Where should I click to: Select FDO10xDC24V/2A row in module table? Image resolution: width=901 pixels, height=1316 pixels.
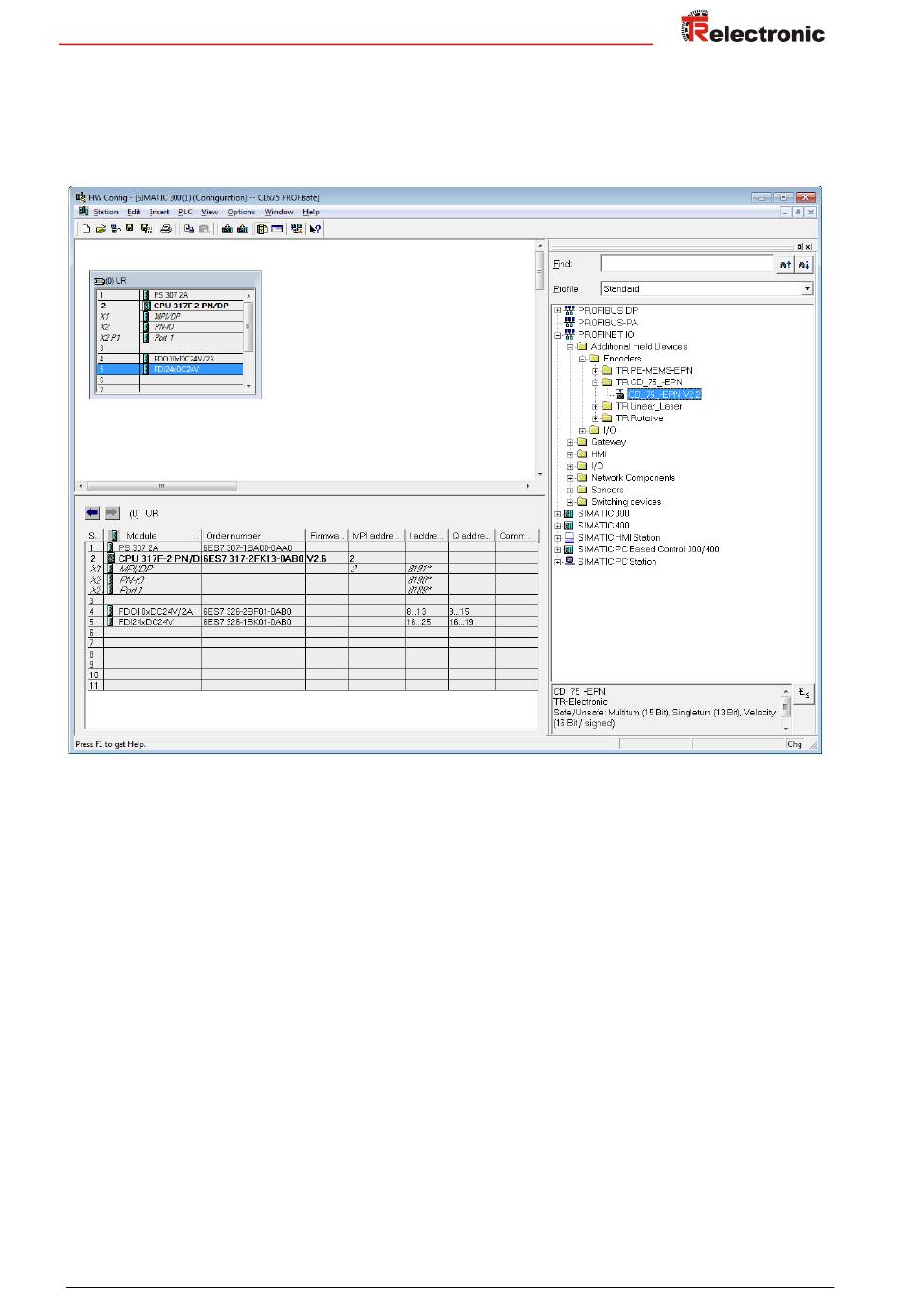(312, 612)
